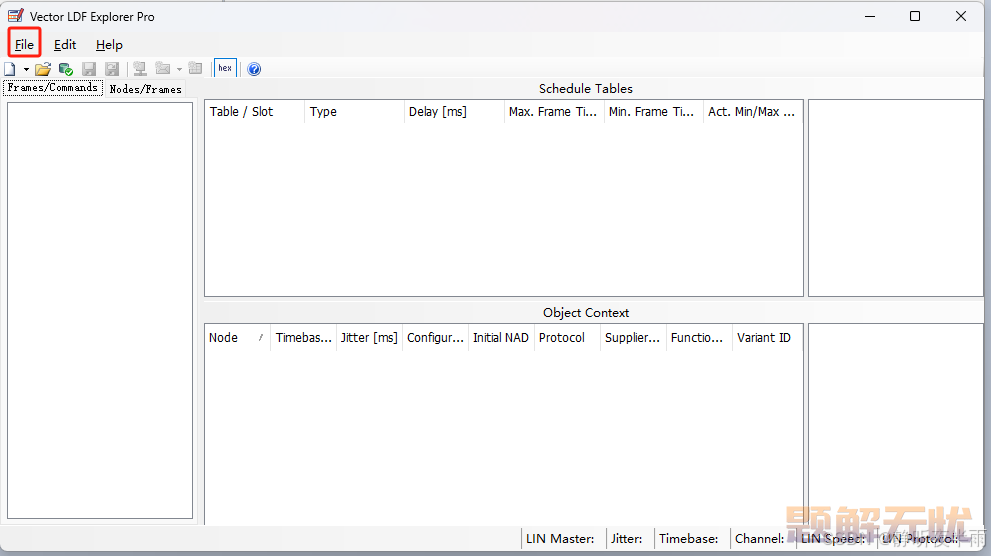Viewport: 991px width, 556px height.
Task: Sort by the Node column header
Action: [238, 338]
